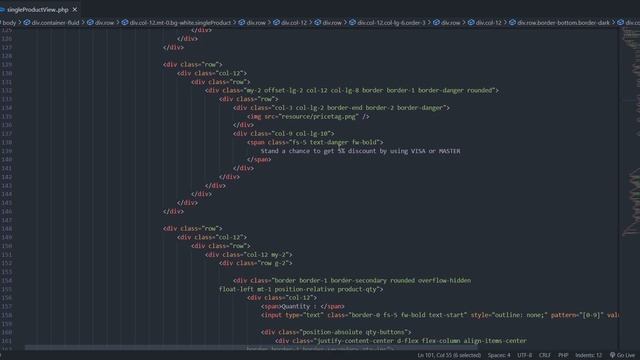Click 'Stand a chance to get 5% discount' text
The width and height of the screenshot is (640, 360).
tap(360, 151)
